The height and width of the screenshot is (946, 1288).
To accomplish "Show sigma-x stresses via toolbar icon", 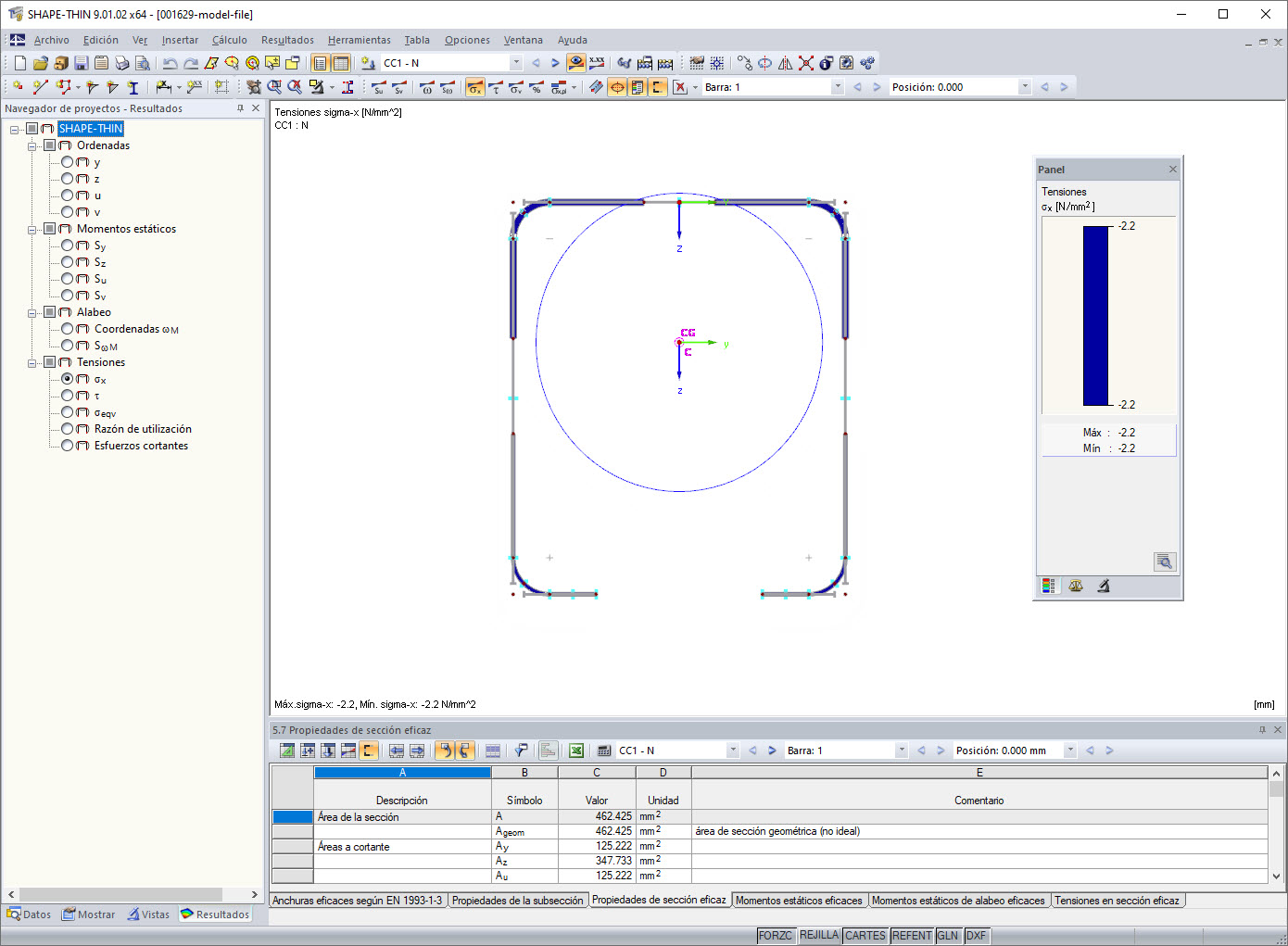I will [x=475, y=87].
